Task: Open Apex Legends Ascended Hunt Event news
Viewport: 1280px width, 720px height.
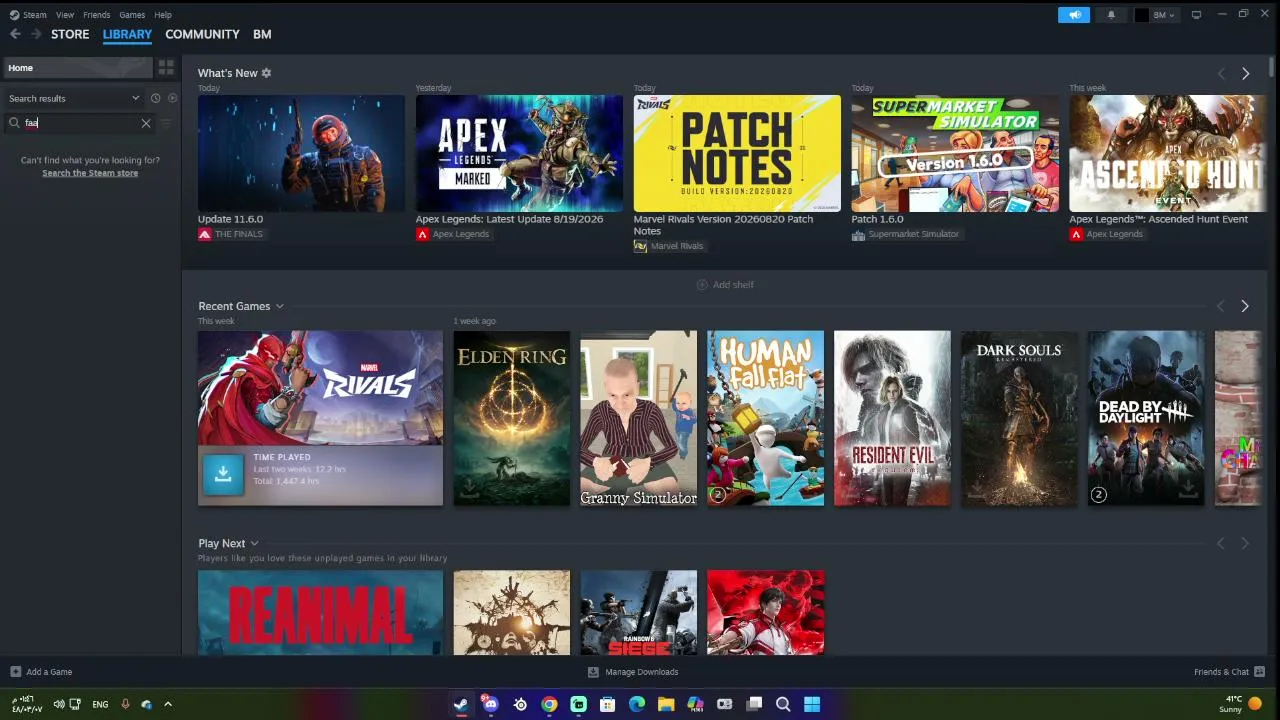Action: 1168,153
